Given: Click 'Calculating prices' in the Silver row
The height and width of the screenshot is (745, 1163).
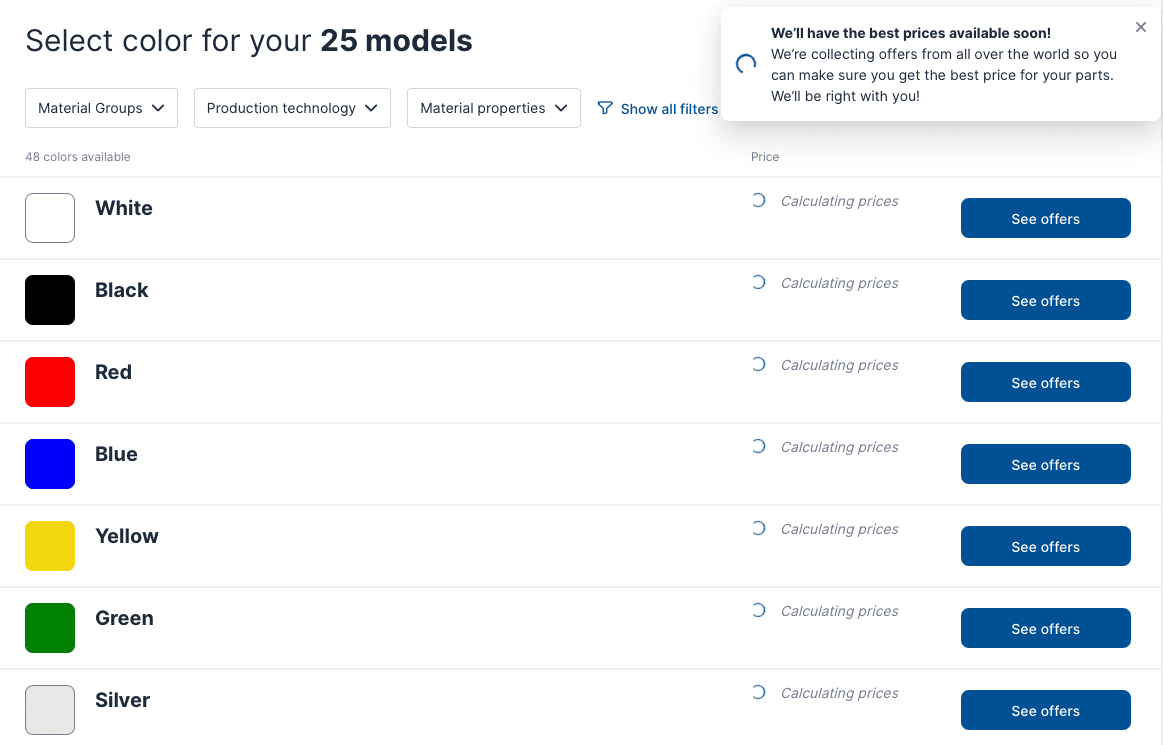Looking at the screenshot, I should click(840, 693).
